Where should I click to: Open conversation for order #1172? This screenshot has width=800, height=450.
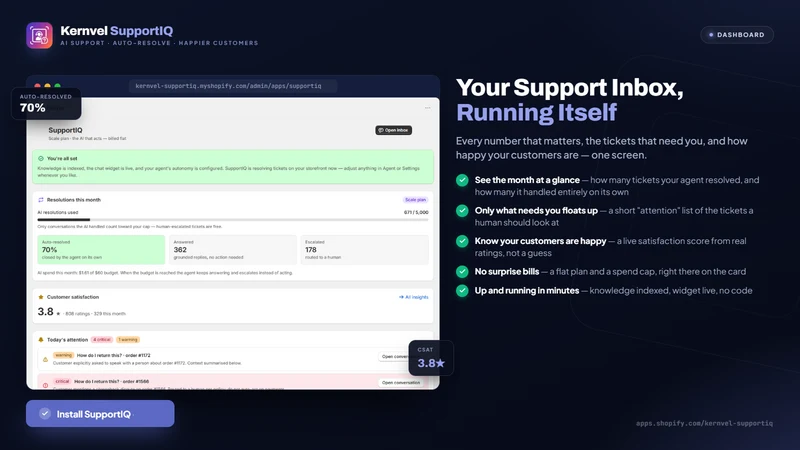click(394, 356)
